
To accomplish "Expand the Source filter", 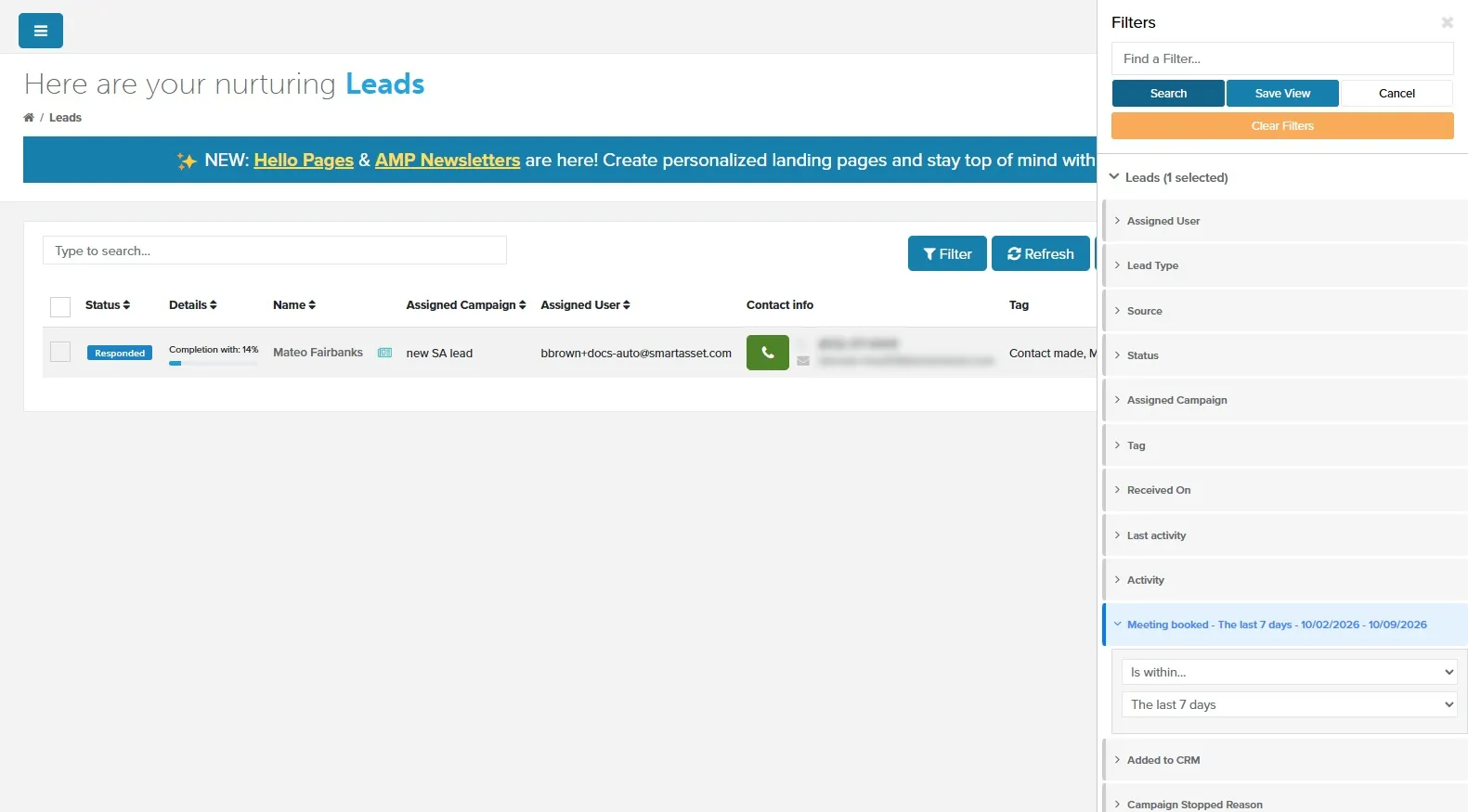I will [1285, 311].
